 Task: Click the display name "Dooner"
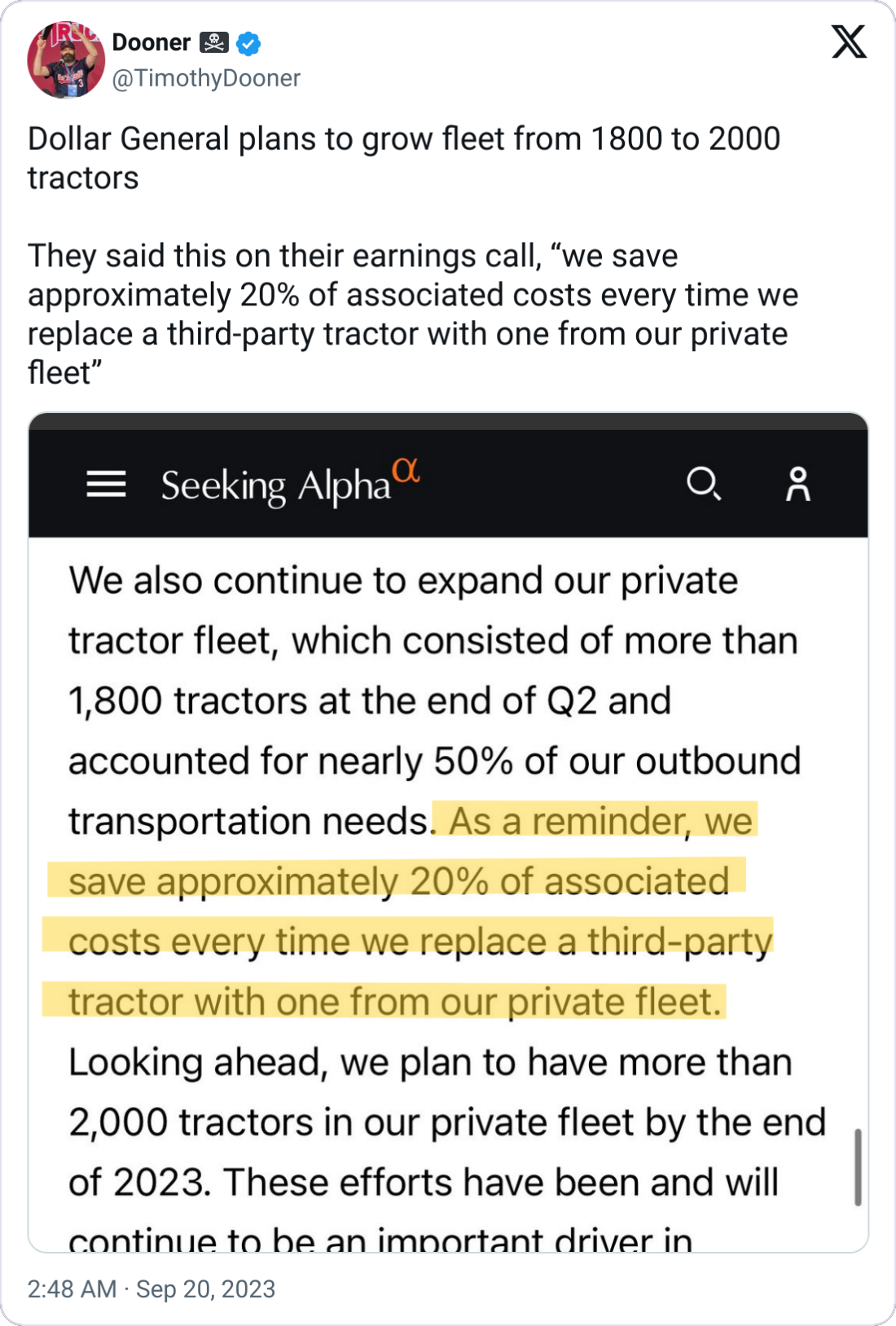(x=151, y=42)
